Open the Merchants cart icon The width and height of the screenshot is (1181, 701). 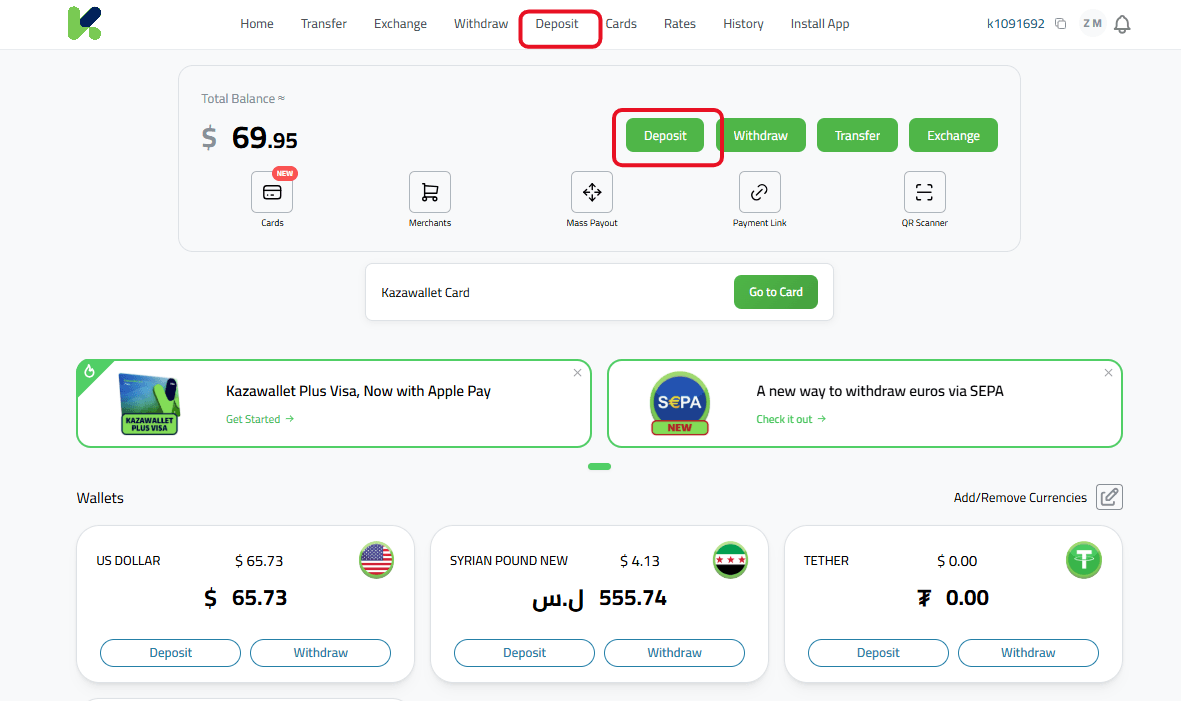[x=430, y=192]
